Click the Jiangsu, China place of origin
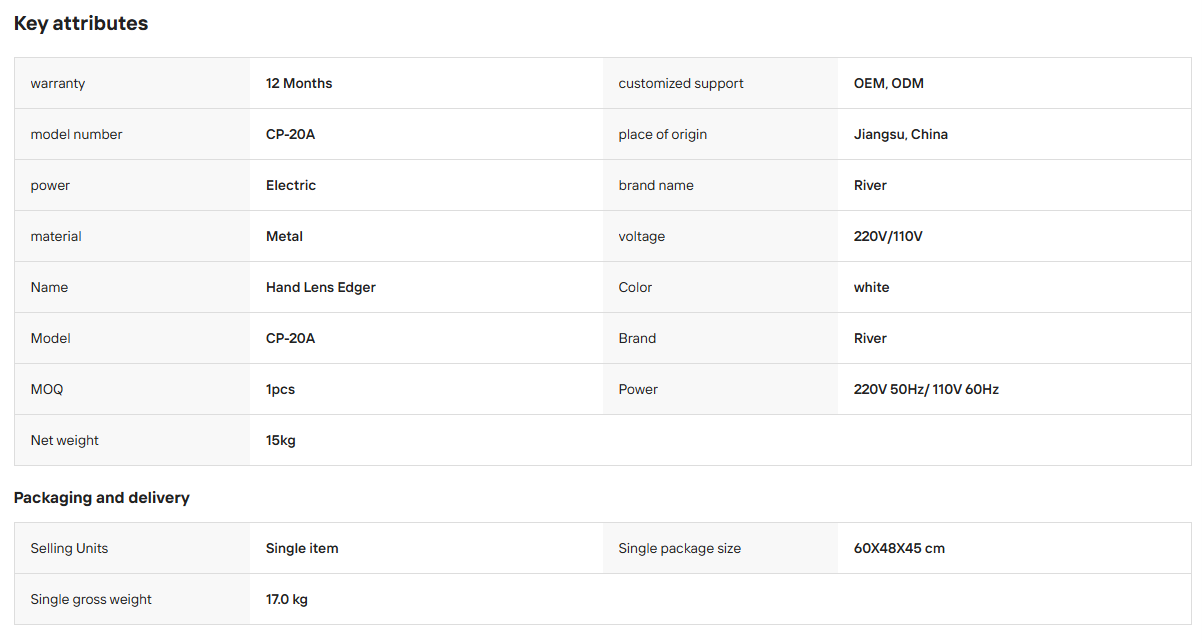This screenshot has height=643, width=1202. pyautogui.click(x=901, y=134)
